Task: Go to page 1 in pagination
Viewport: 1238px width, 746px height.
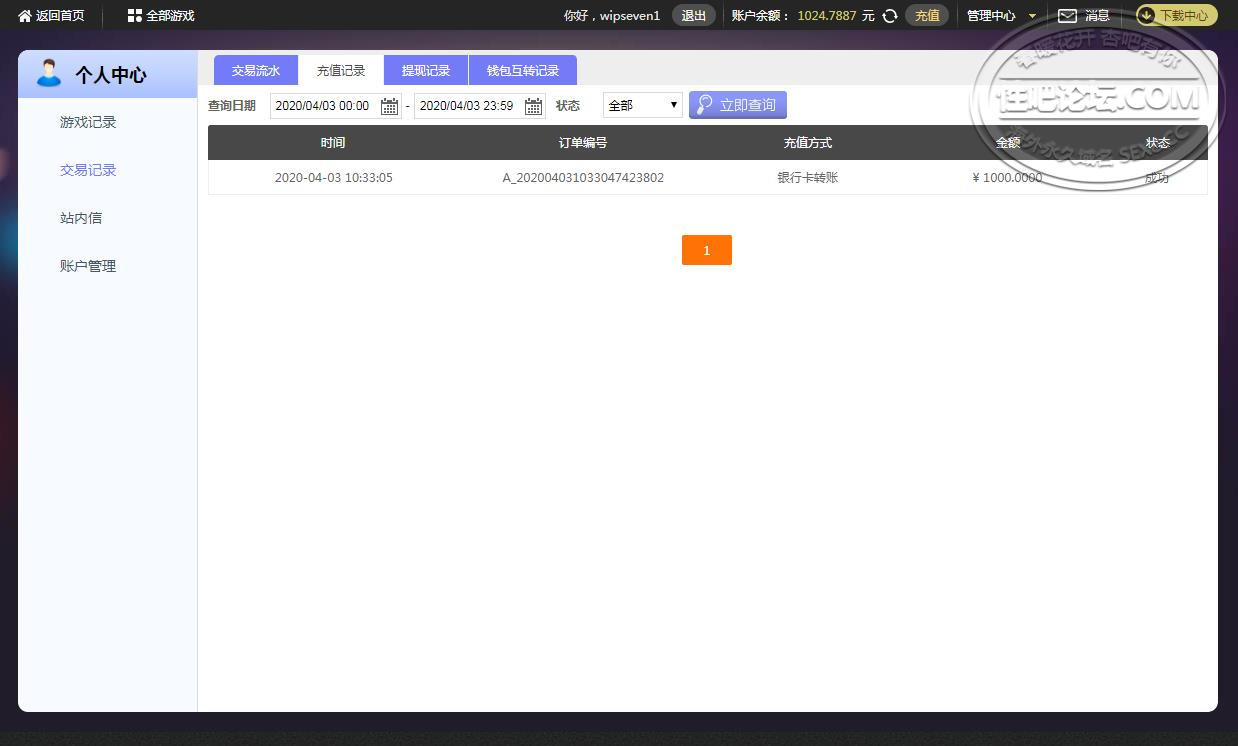Action: [707, 250]
